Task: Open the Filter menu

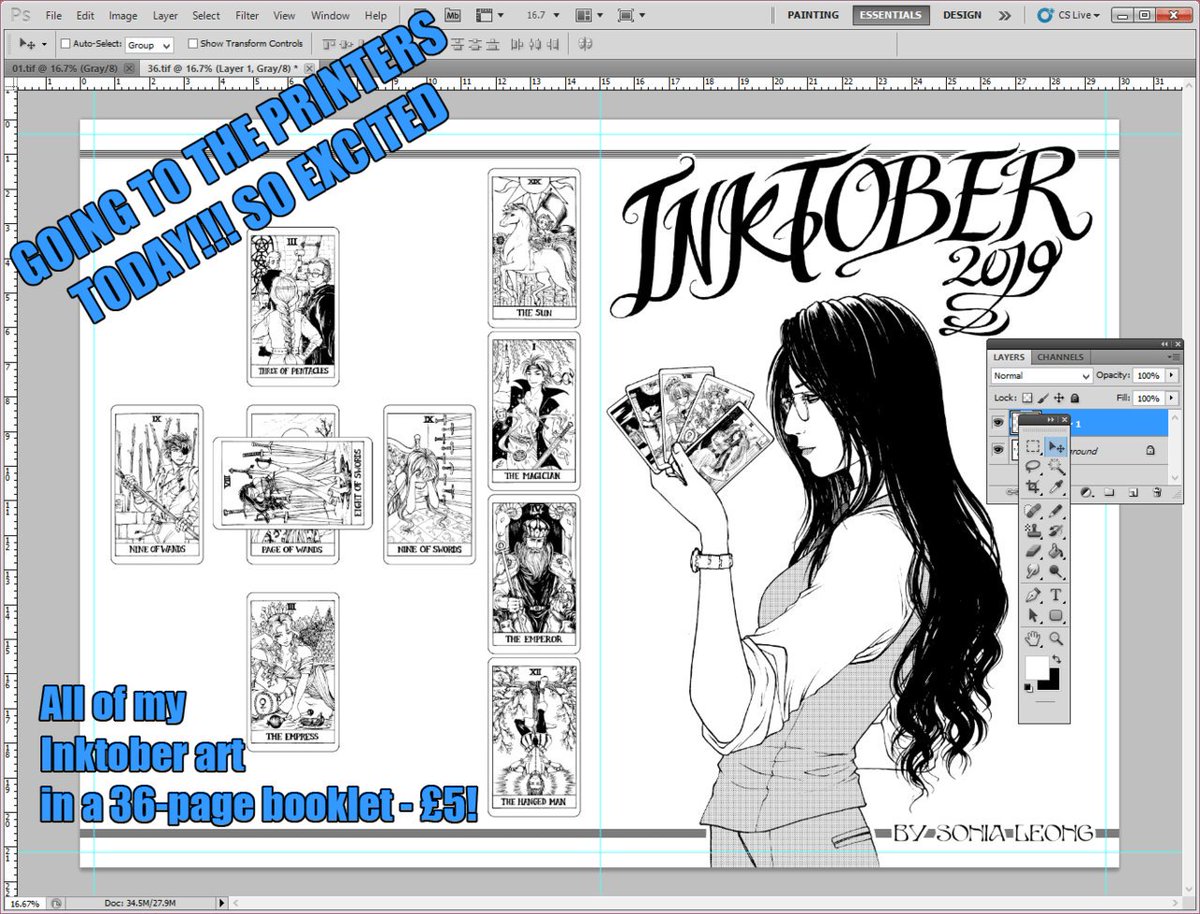Action: pos(247,15)
